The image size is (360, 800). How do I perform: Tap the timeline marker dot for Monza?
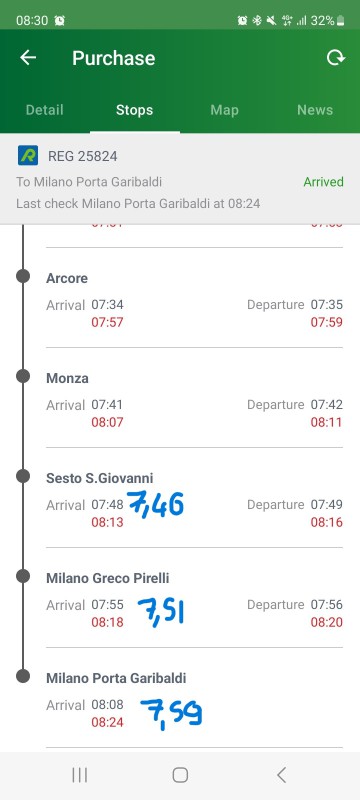(x=23, y=377)
